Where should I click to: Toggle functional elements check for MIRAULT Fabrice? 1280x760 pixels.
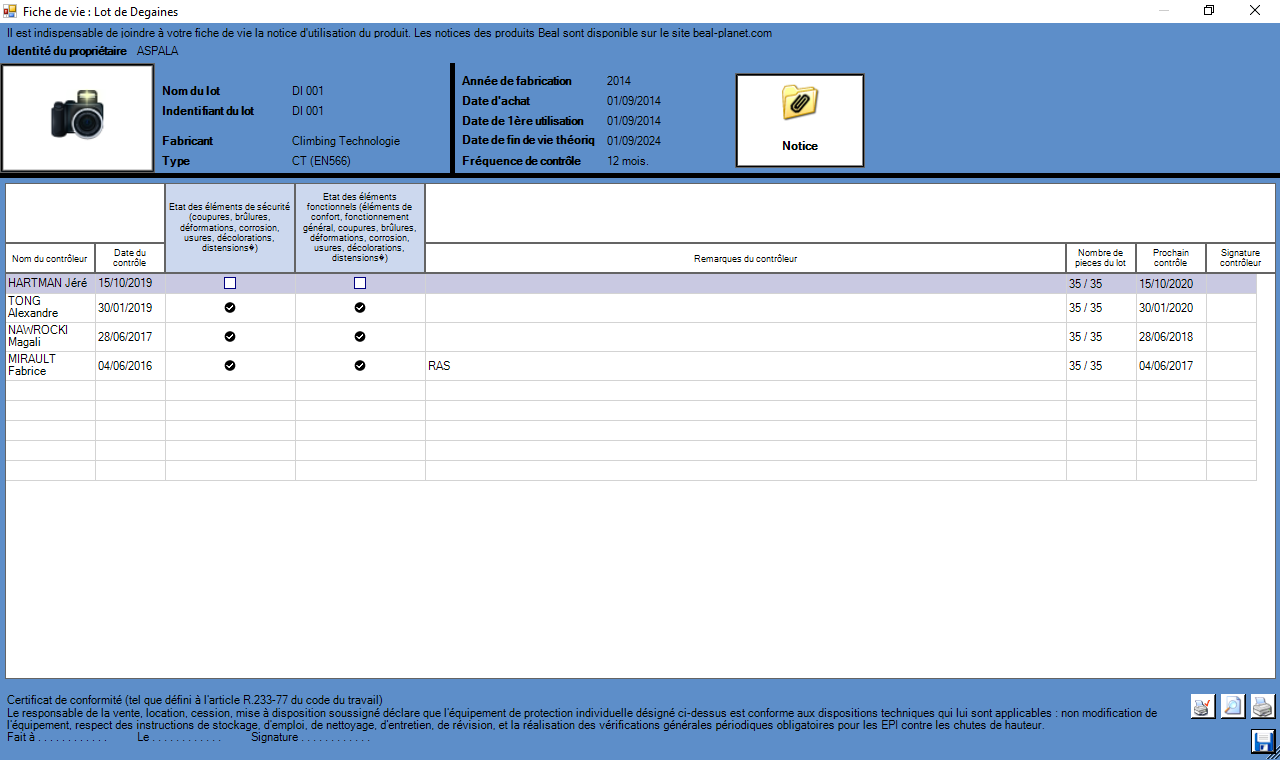coord(360,366)
